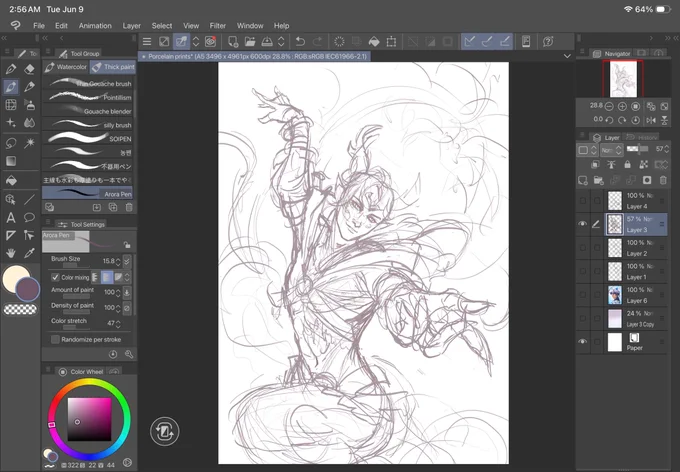
Task: Select the Fill bucket tool in toolbox
Action: [11, 180]
